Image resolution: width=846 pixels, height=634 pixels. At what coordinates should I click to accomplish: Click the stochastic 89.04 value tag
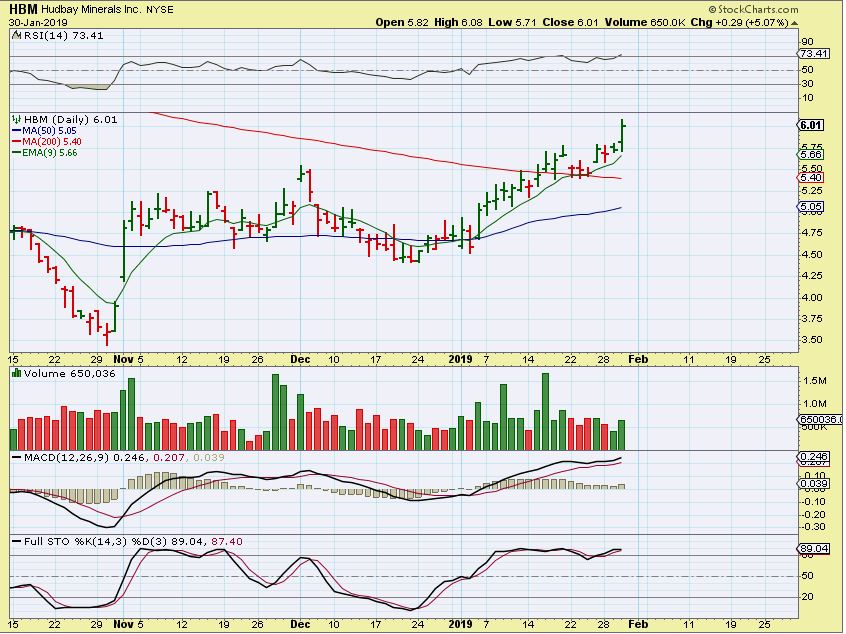(x=814, y=549)
